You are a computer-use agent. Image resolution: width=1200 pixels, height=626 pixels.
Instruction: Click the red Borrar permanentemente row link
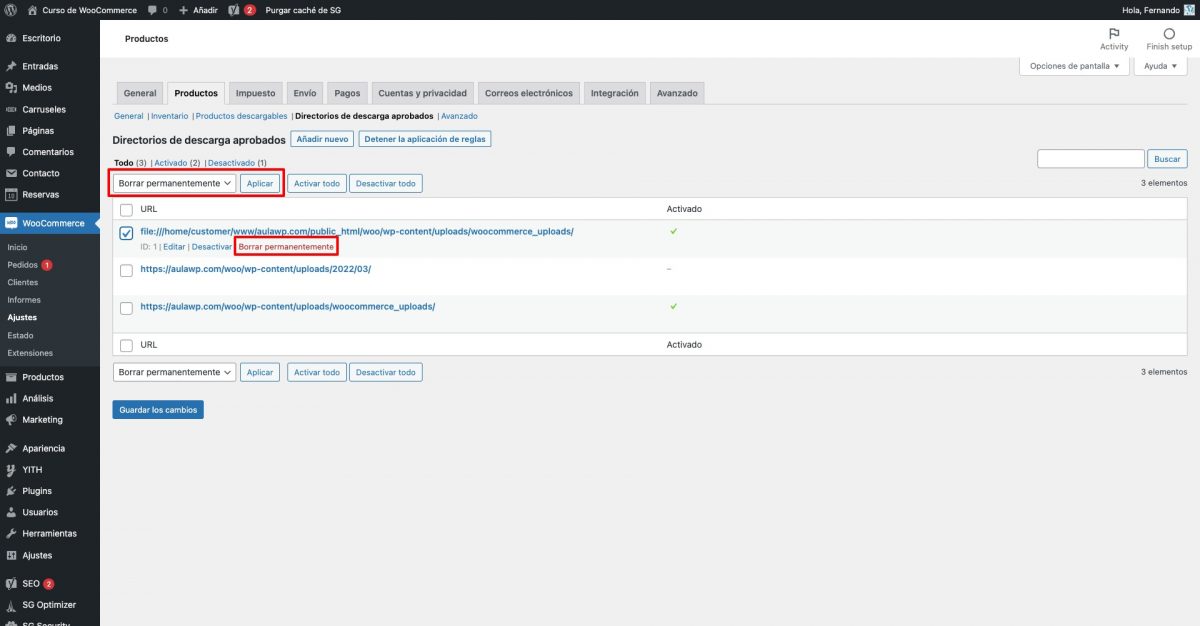286,246
